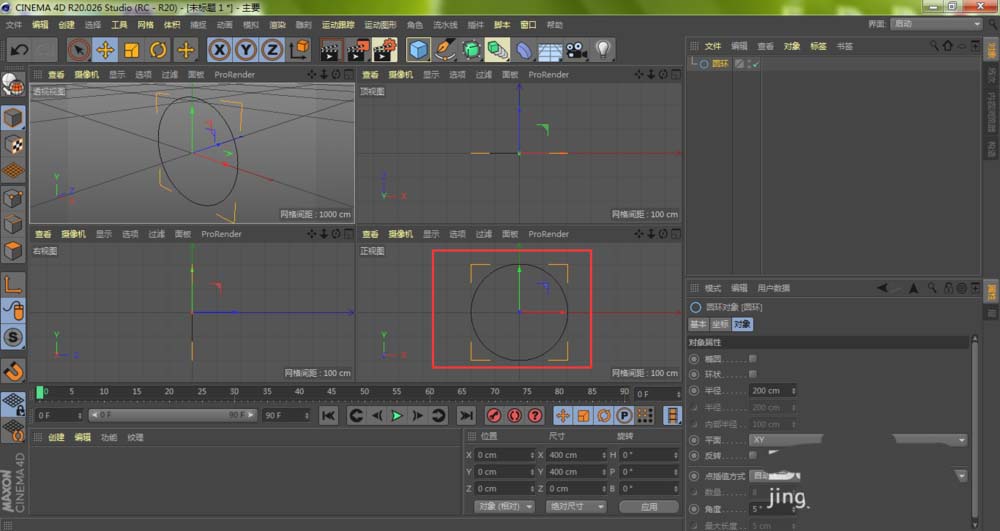
Task: Click the 应用 (Apply) button
Action: [649, 507]
